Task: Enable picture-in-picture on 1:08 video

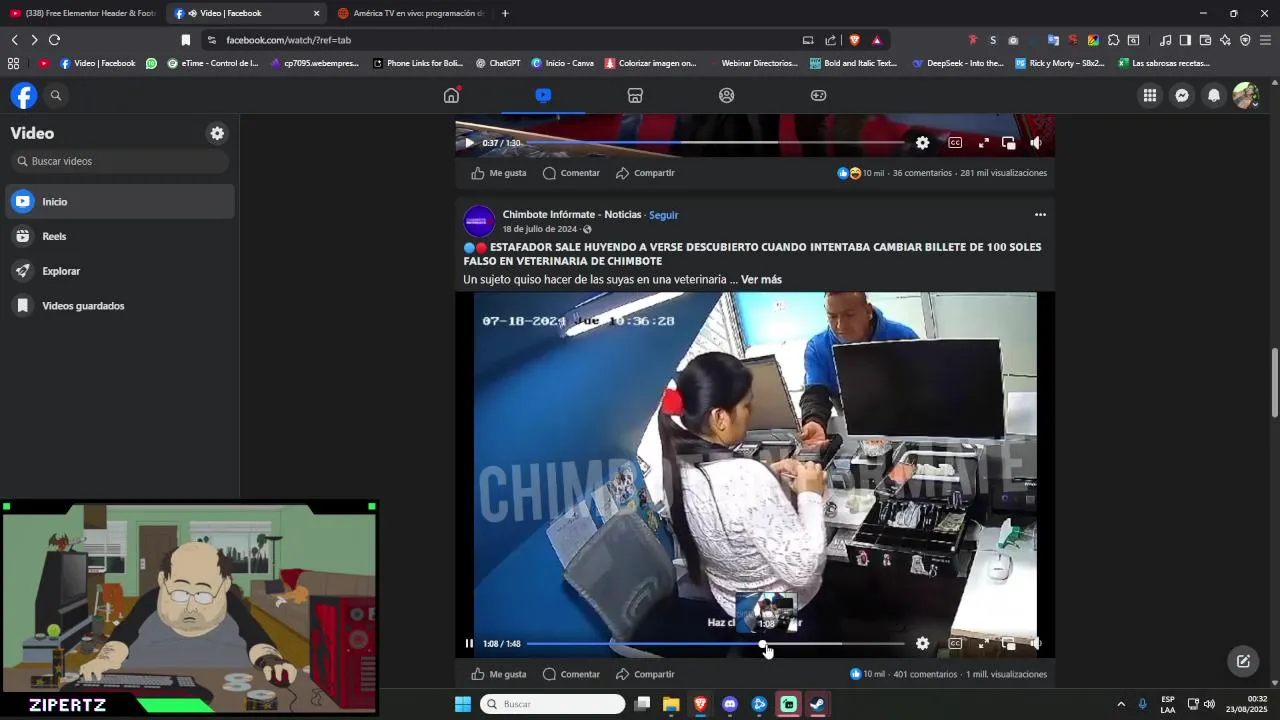Action: tap(1008, 643)
